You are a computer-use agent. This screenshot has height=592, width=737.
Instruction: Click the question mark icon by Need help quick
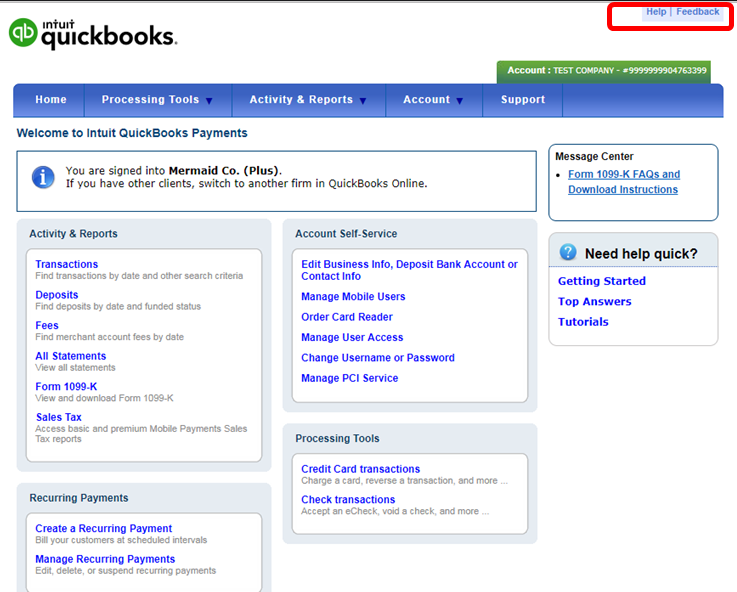point(568,252)
